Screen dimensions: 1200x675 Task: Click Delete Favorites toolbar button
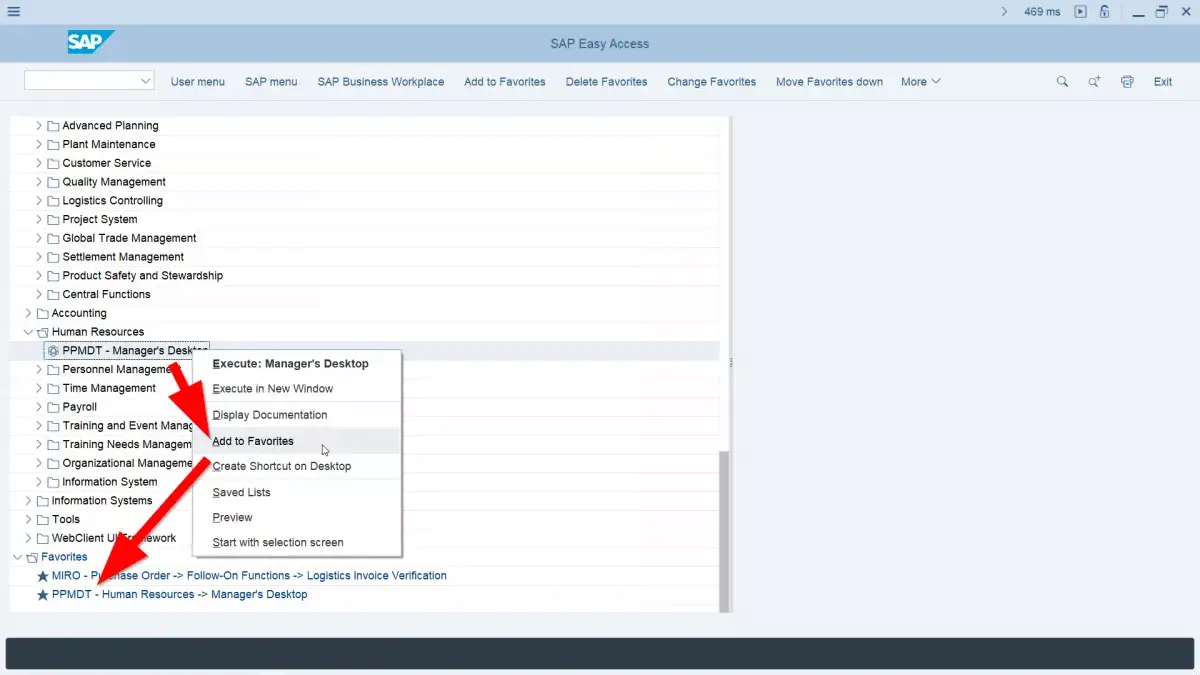coord(607,82)
